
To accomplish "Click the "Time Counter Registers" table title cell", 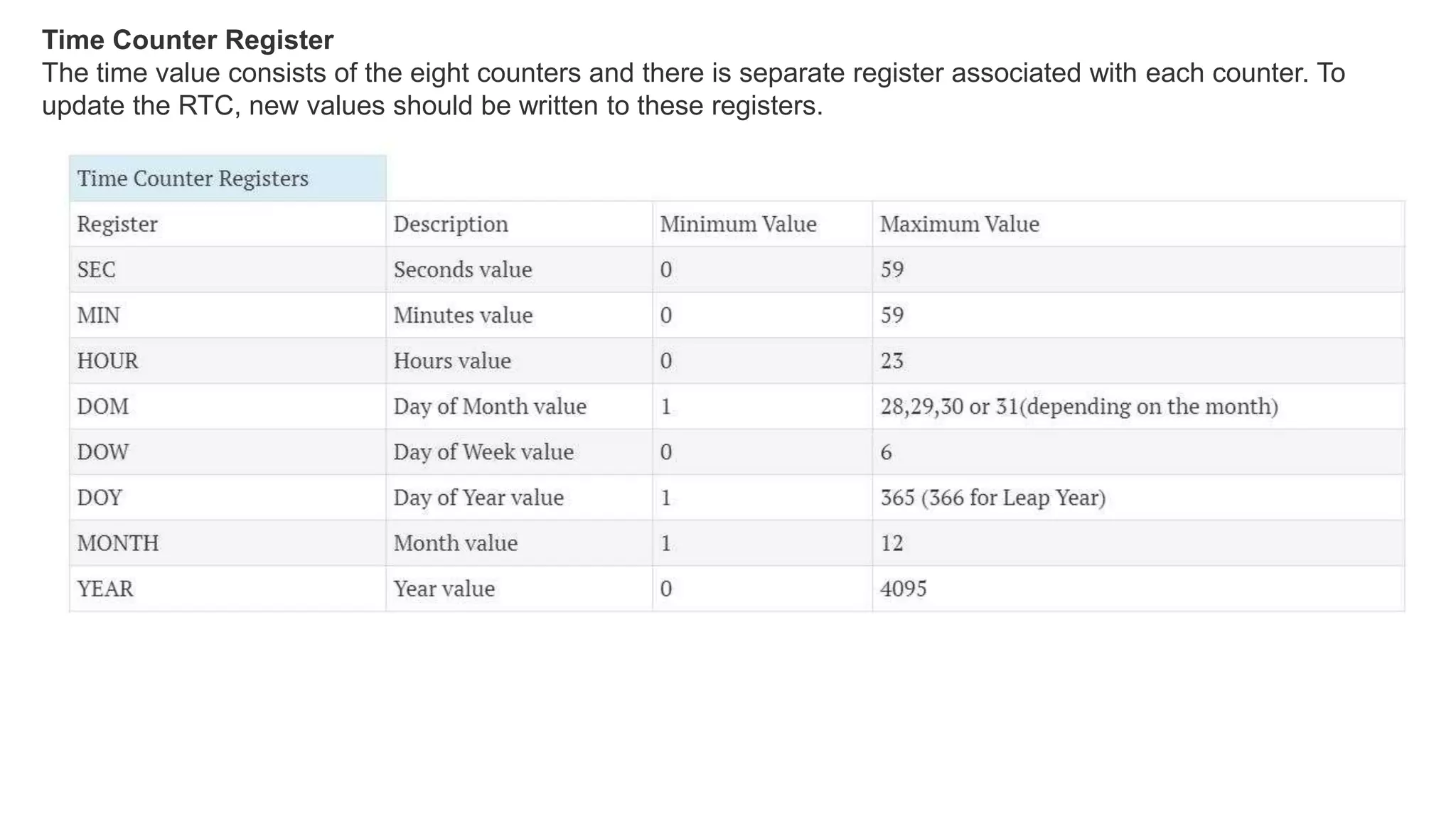I will click(193, 178).
